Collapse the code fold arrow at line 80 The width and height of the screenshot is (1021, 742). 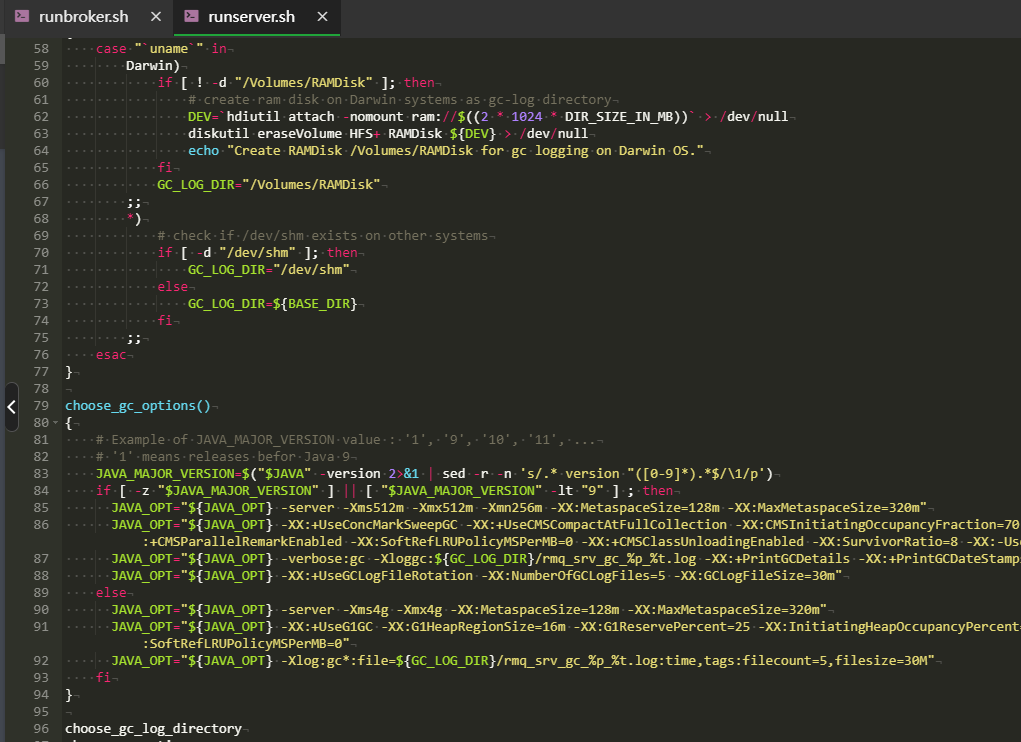coord(56,423)
